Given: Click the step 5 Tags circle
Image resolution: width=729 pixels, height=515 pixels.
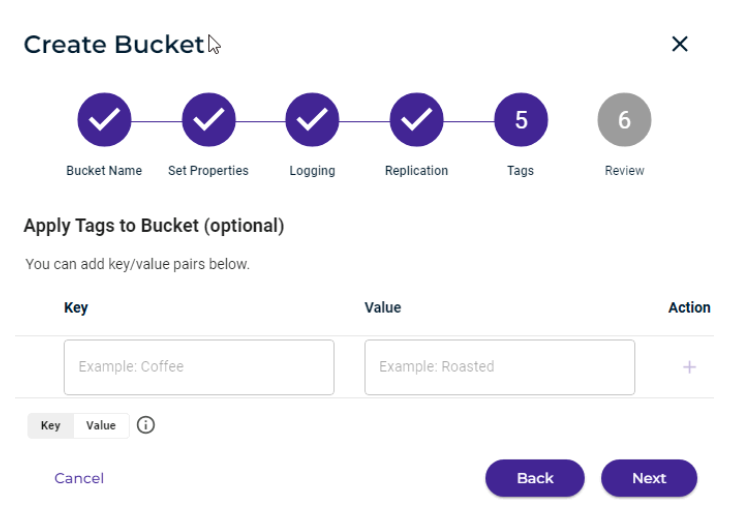Looking at the screenshot, I should point(521,119).
